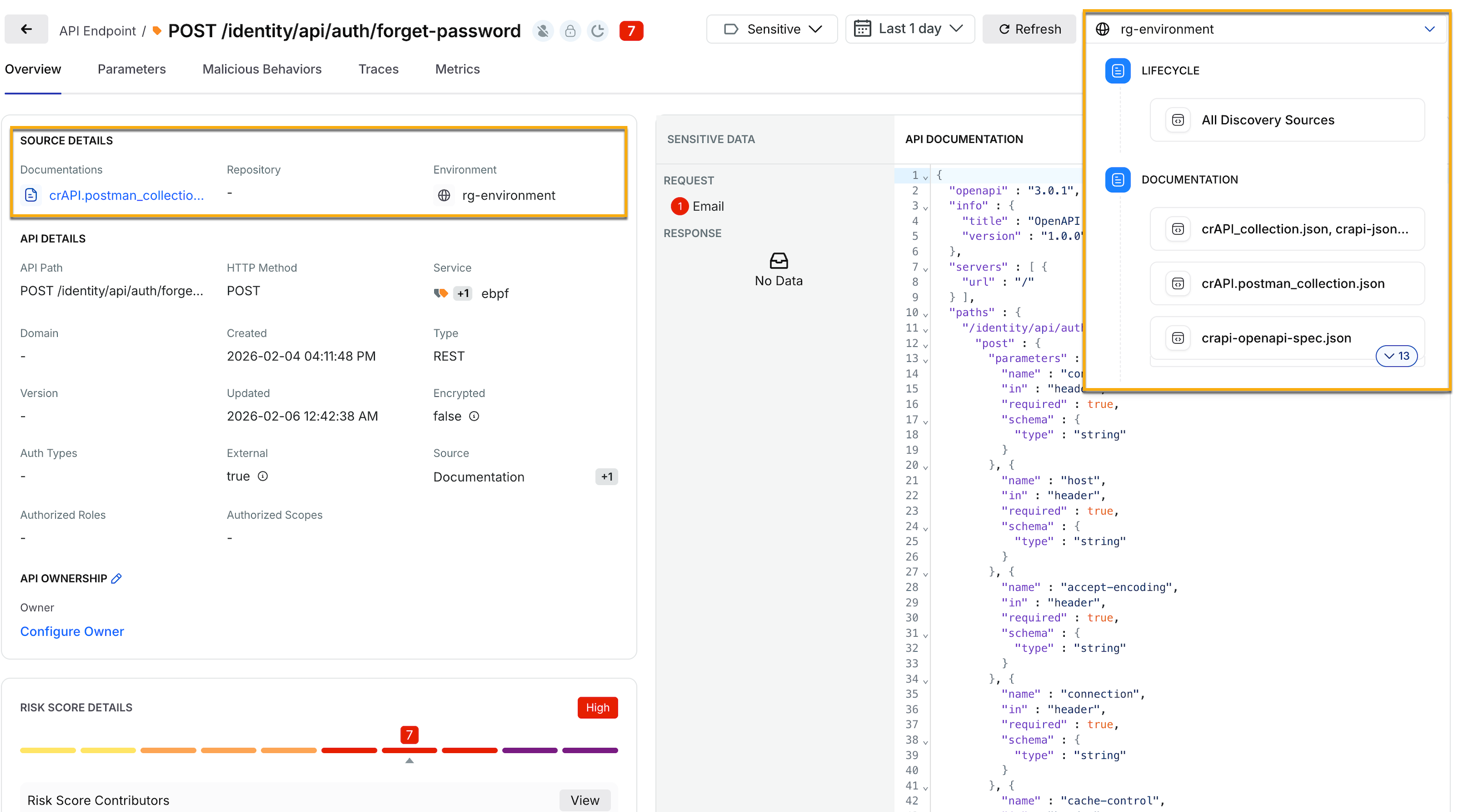Collapse the "paths" block at line 10
The width and height of the screenshot is (1460, 812).
(925, 314)
